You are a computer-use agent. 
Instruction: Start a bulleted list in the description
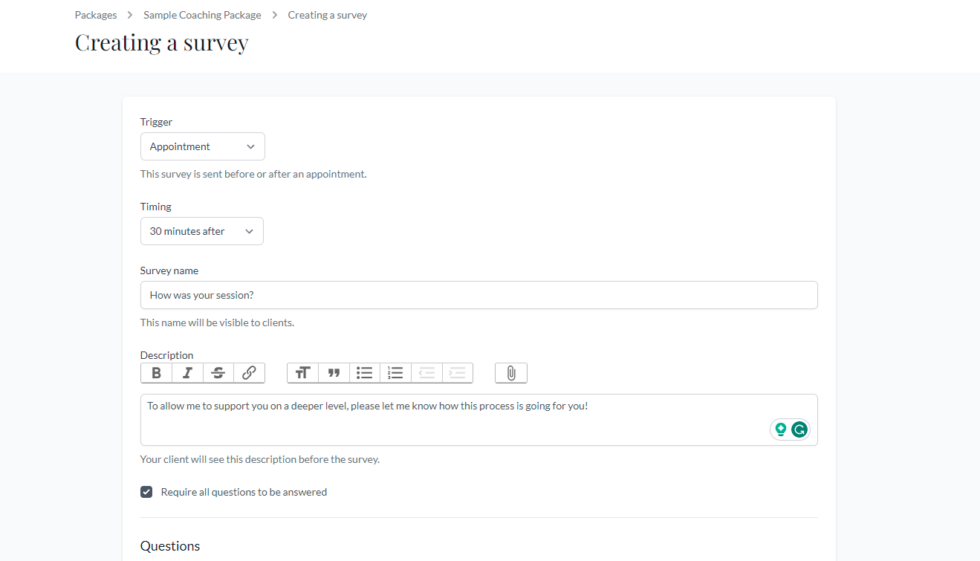[x=365, y=373]
